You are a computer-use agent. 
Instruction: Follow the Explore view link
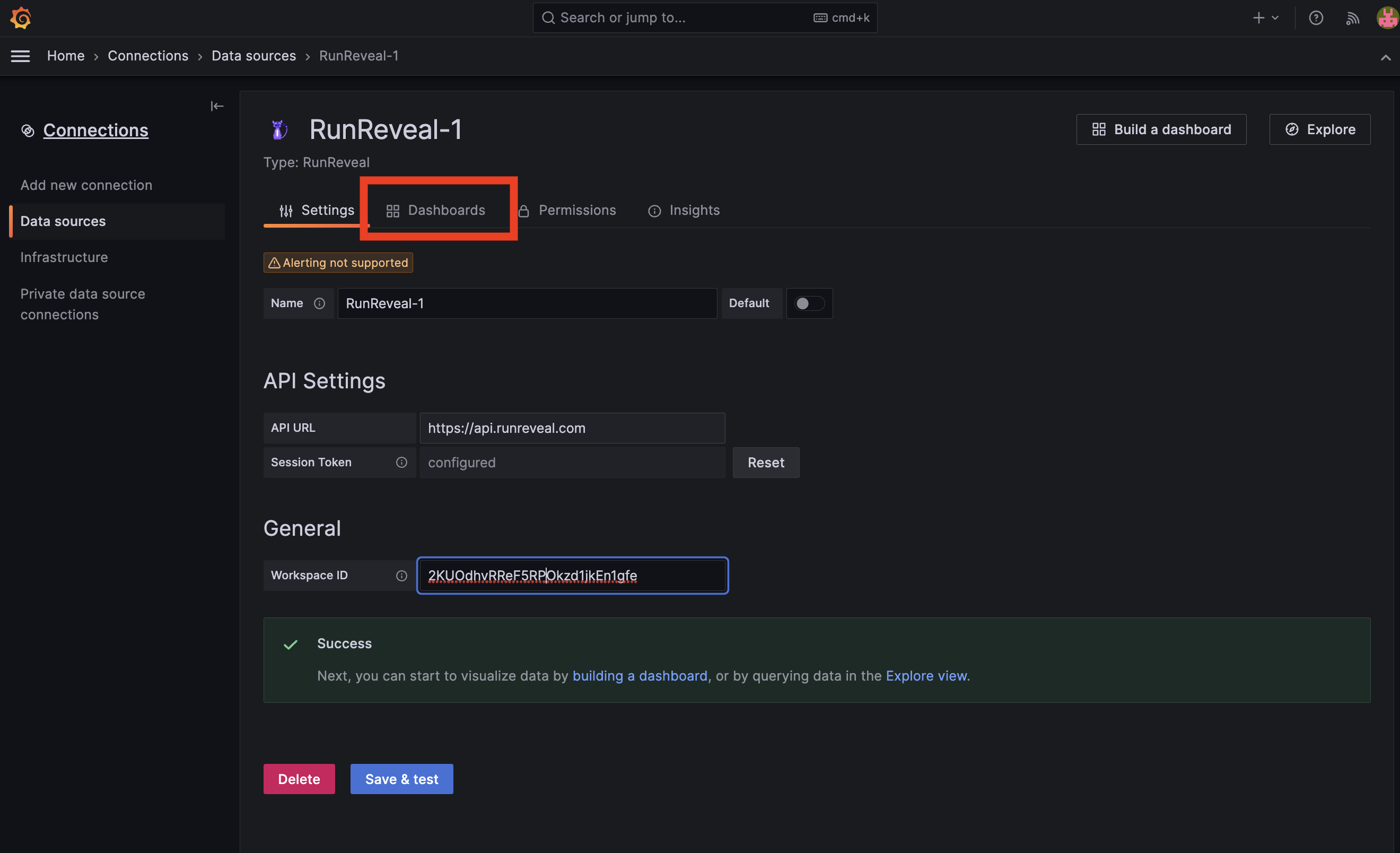(927, 676)
